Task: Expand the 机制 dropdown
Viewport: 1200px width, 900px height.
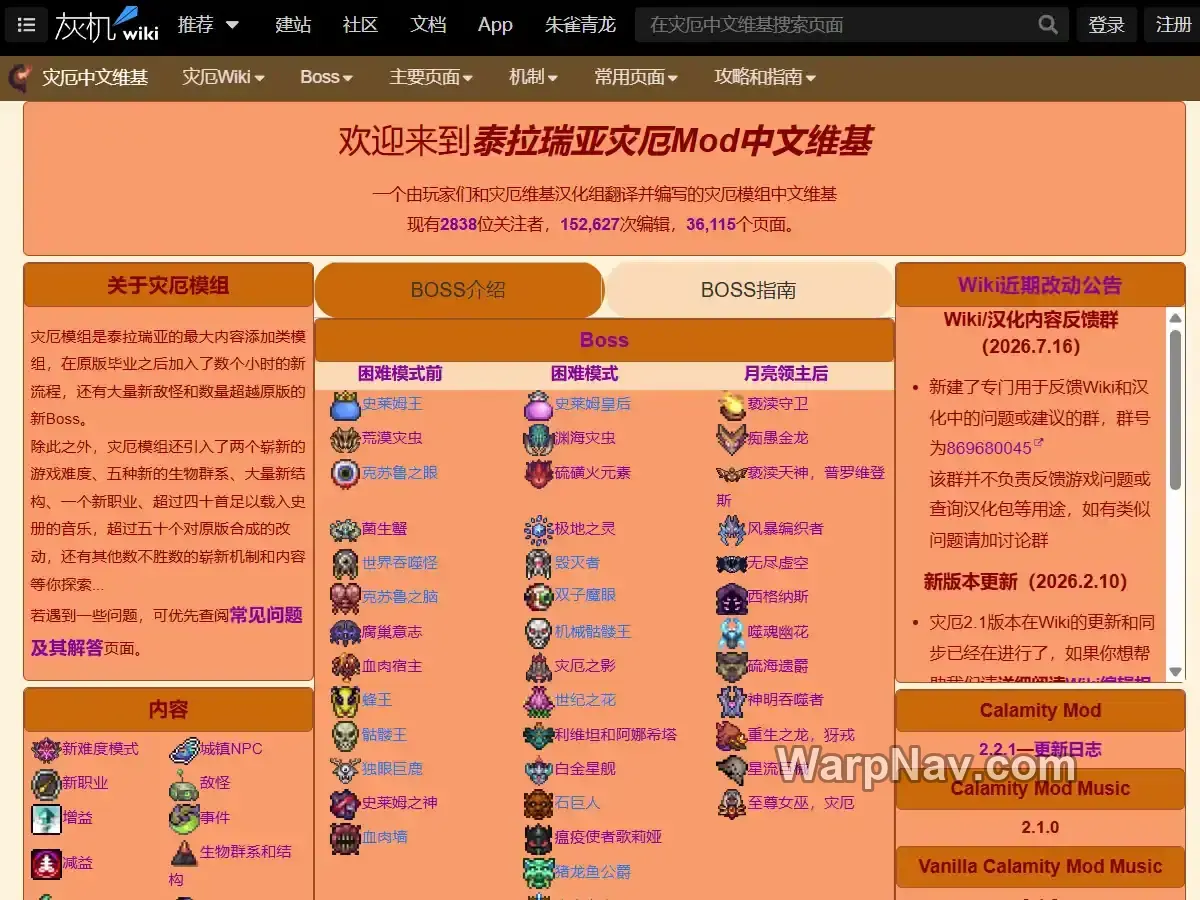Action: coord(533,77)
